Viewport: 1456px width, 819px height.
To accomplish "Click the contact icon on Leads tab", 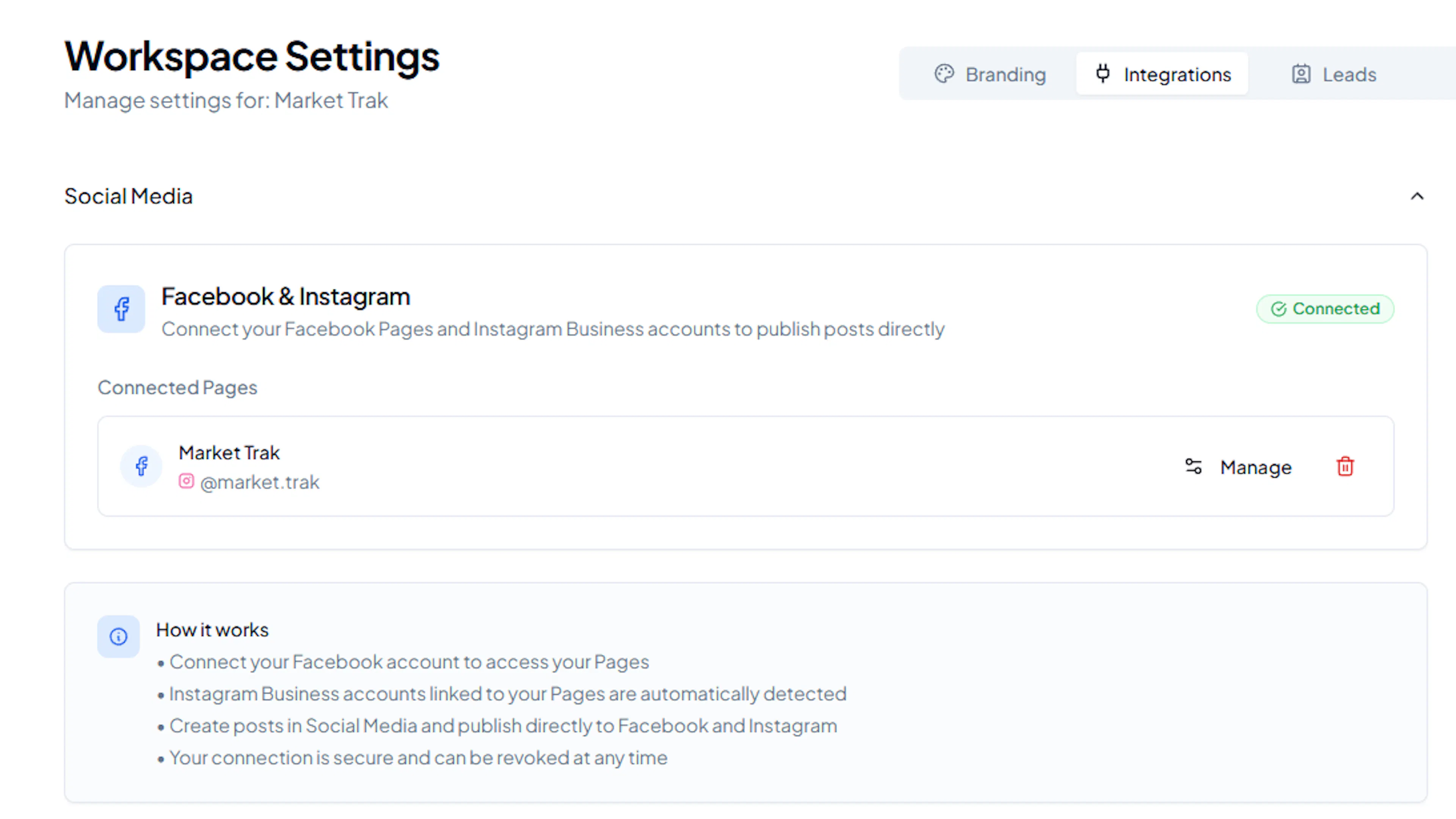I will click(x=1301, y=74).
